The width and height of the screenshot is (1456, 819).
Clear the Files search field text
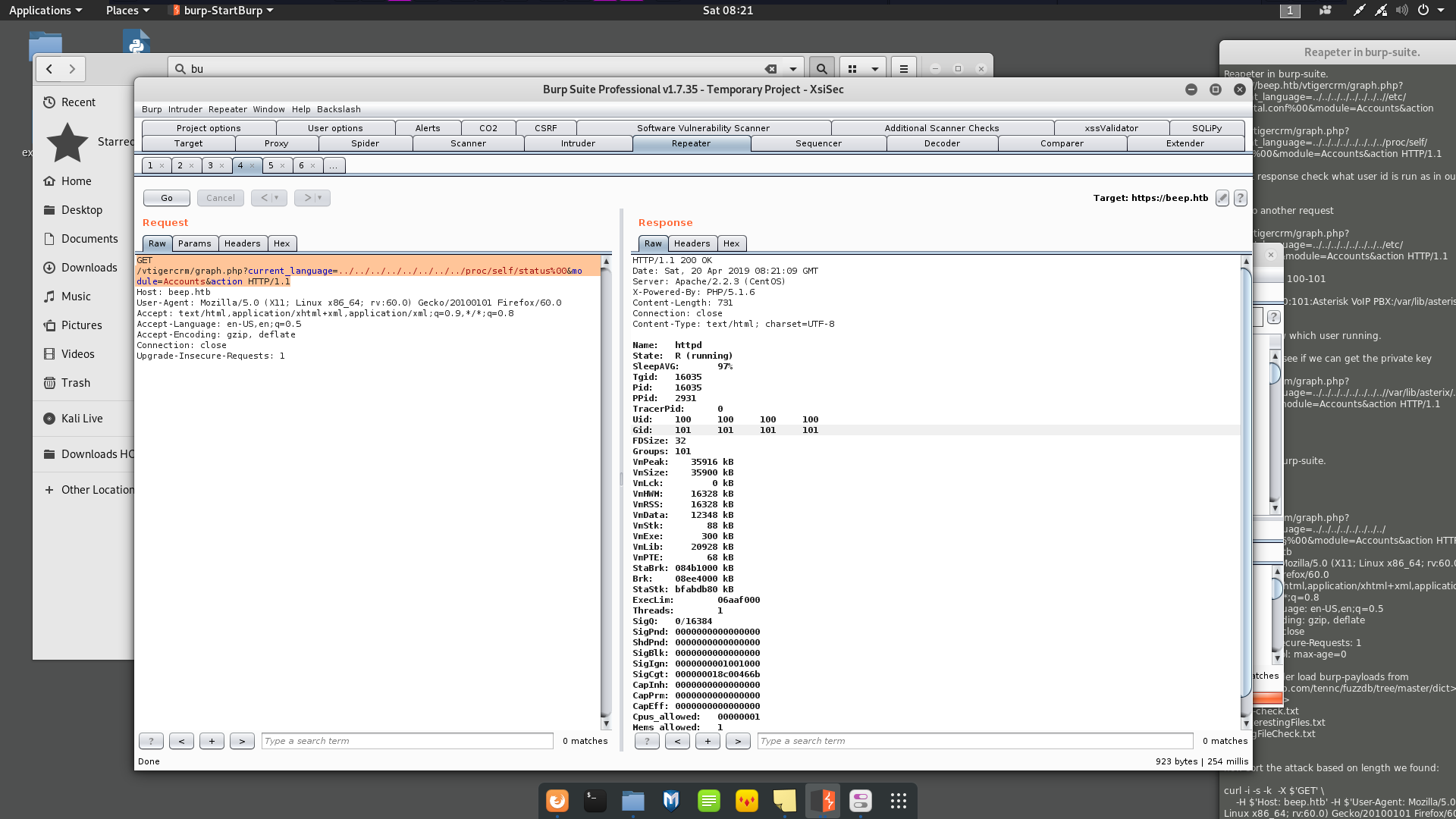point(770,68)
